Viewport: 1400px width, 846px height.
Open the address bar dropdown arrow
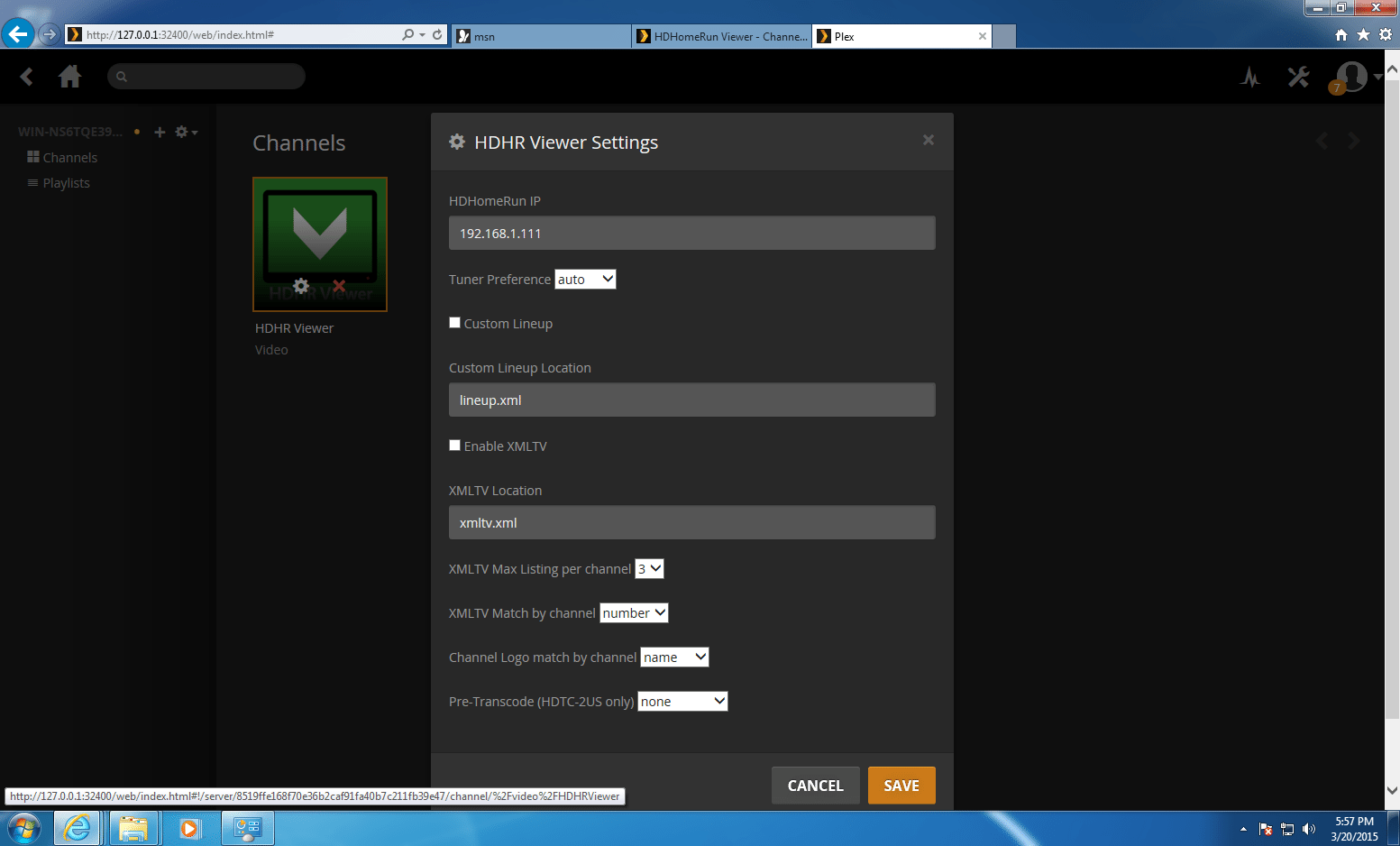[422, 35]
